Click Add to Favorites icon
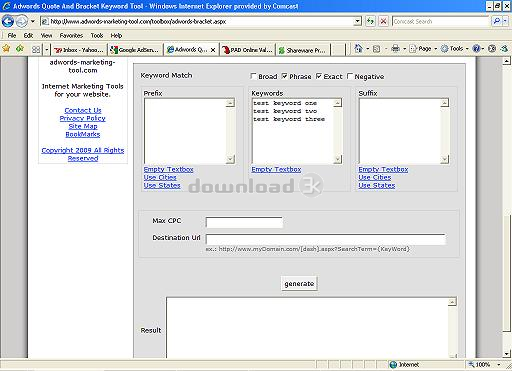This screenshot has height=371, width=512. click(x=20, y=49)
